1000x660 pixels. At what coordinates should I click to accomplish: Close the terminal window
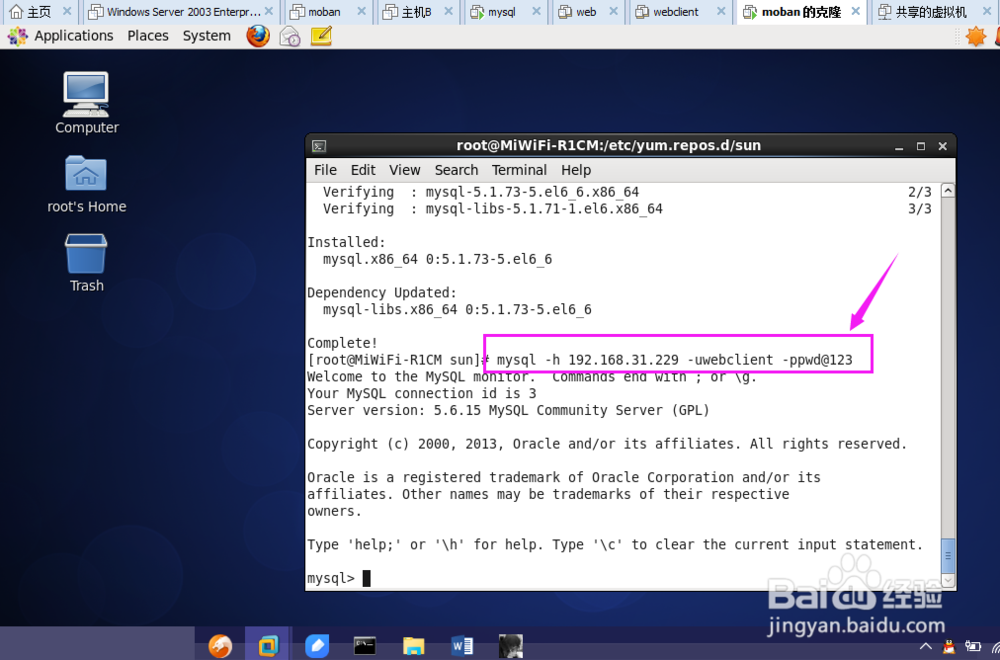coord(943,147)
